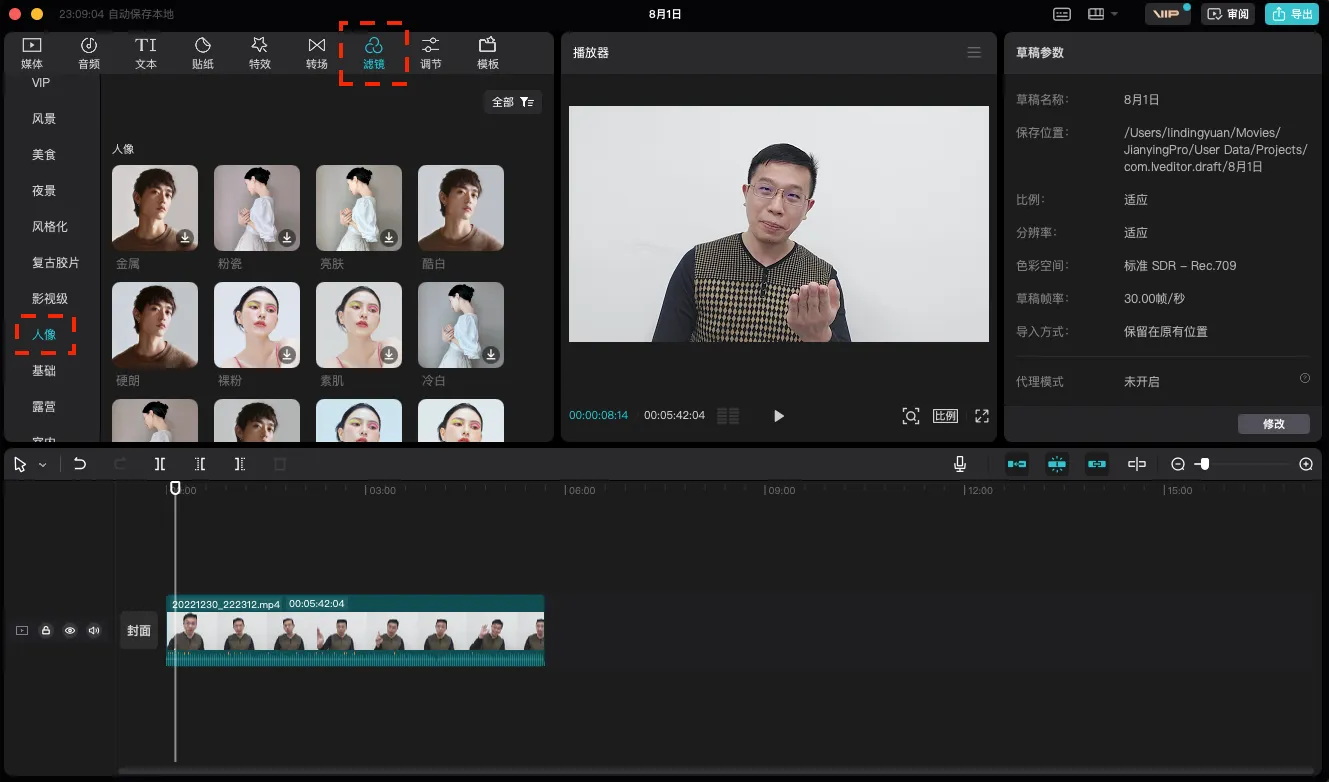Select the 影视级 filter category
1329x782 pixels.
click(50, 299)
